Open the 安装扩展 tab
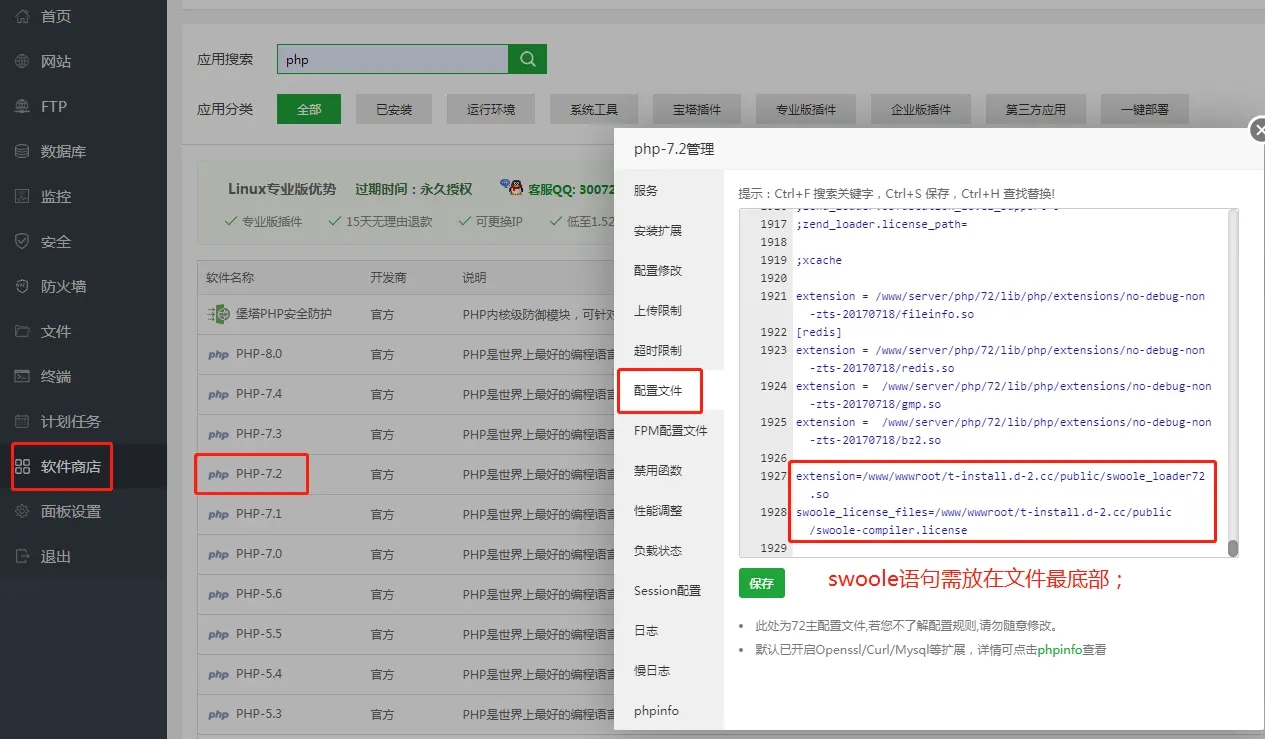The height and width of the screenshot is (739, 1265). [658, 231]
